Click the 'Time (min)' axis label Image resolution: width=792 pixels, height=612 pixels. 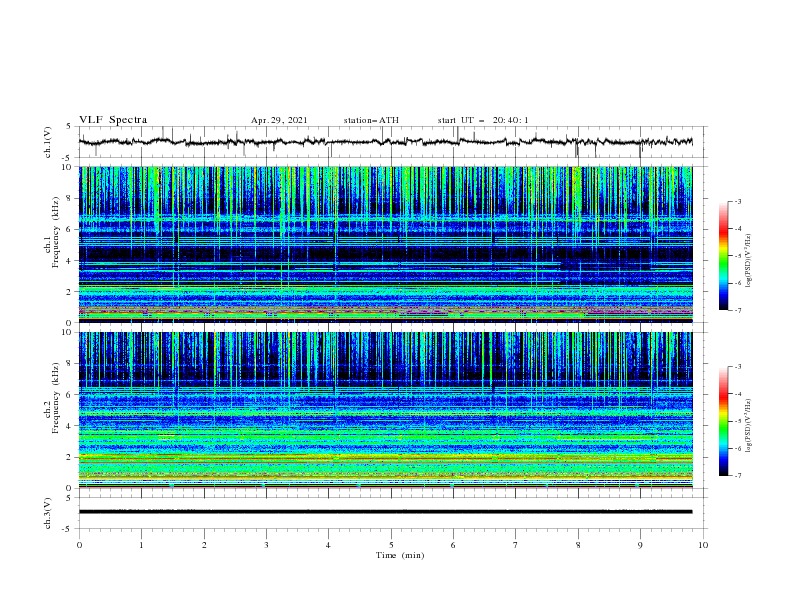tap(400, 555)
